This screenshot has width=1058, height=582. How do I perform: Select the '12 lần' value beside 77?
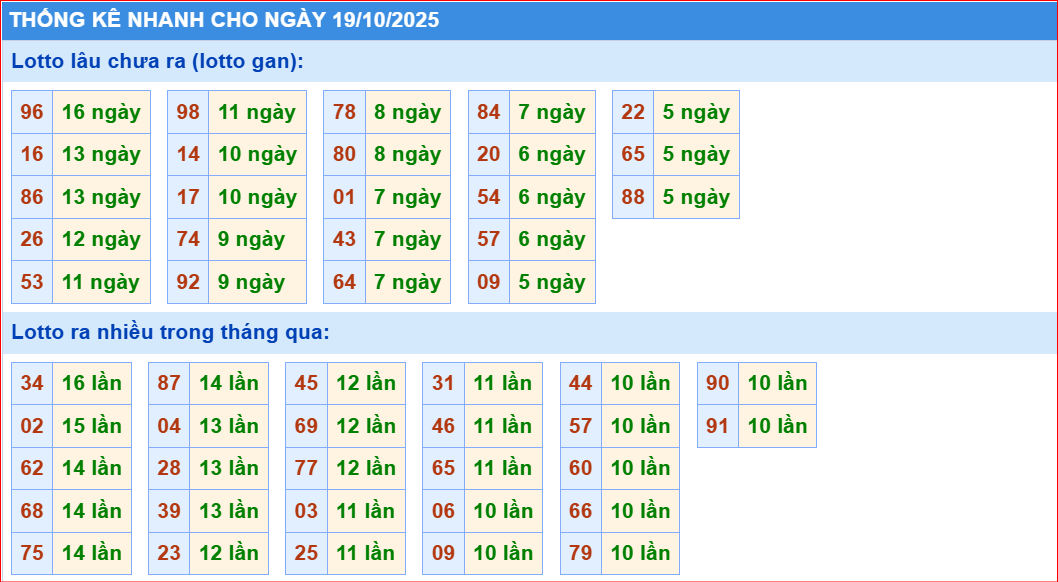[366, 468]
